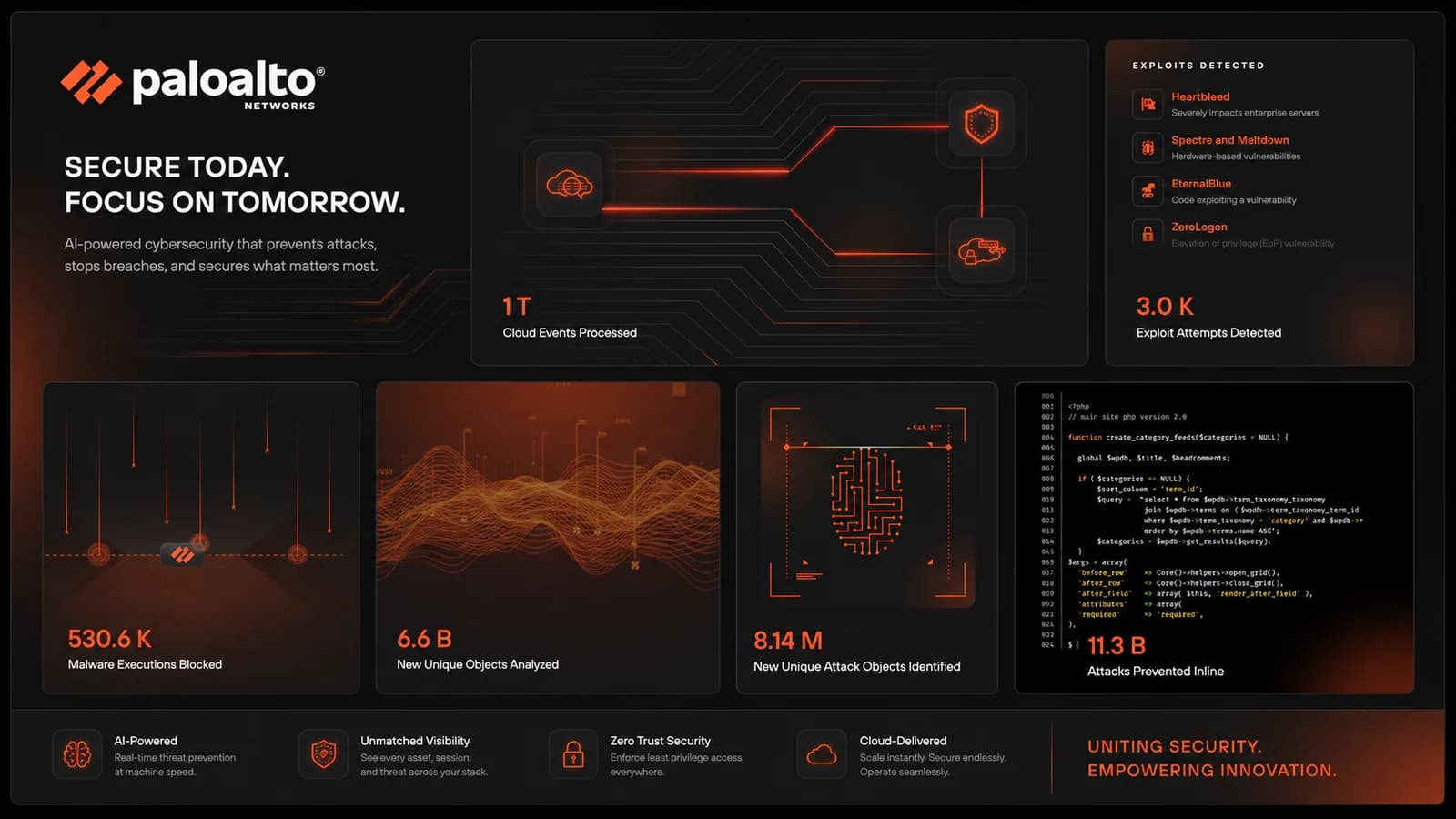
Task: Click the UNITING SECURITY tagline
Action: click(x=1175, y=747)
